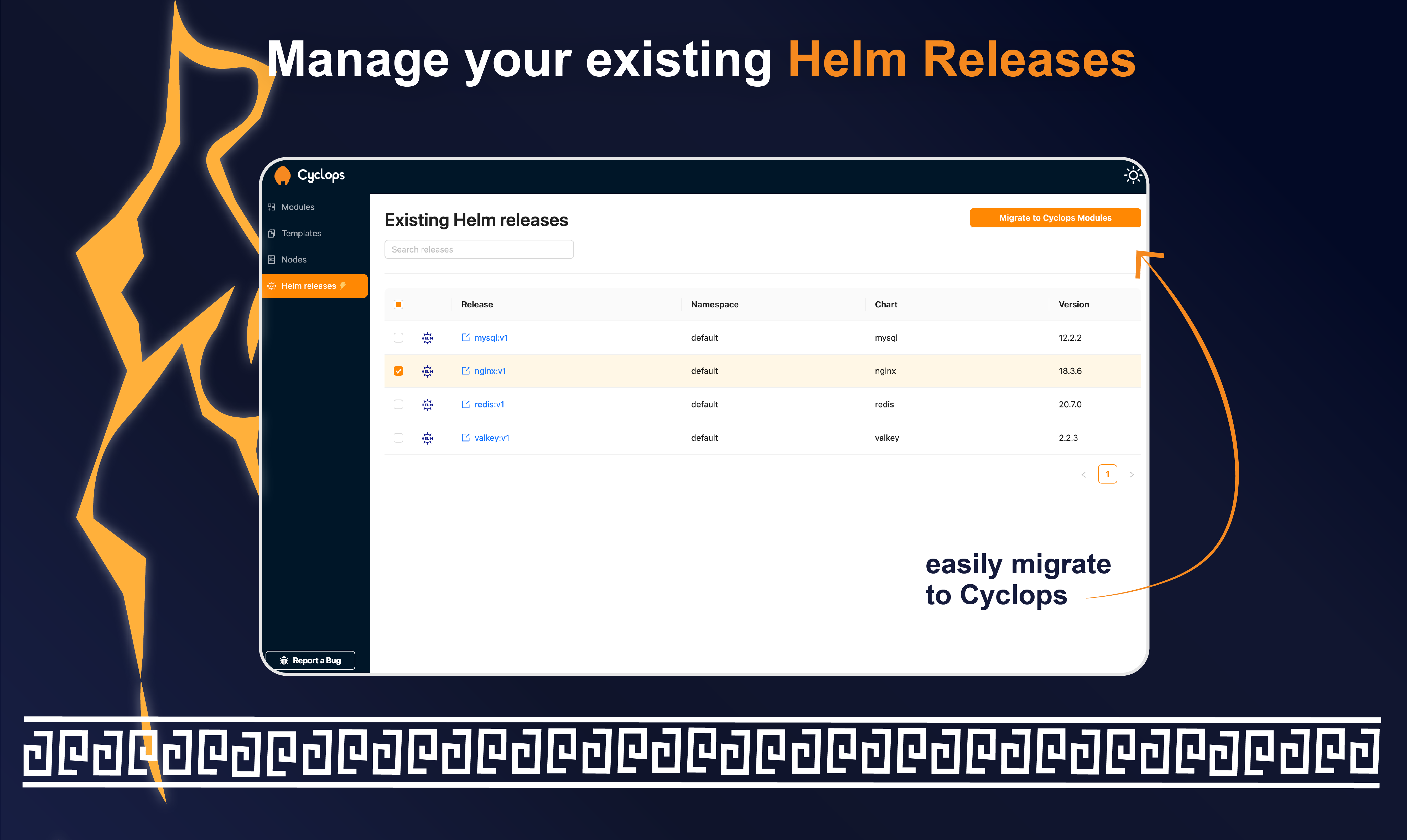Viewport: 1407px width, 840px height.
Task: Go to next page arrow
Action: [x=1131, y=474]
